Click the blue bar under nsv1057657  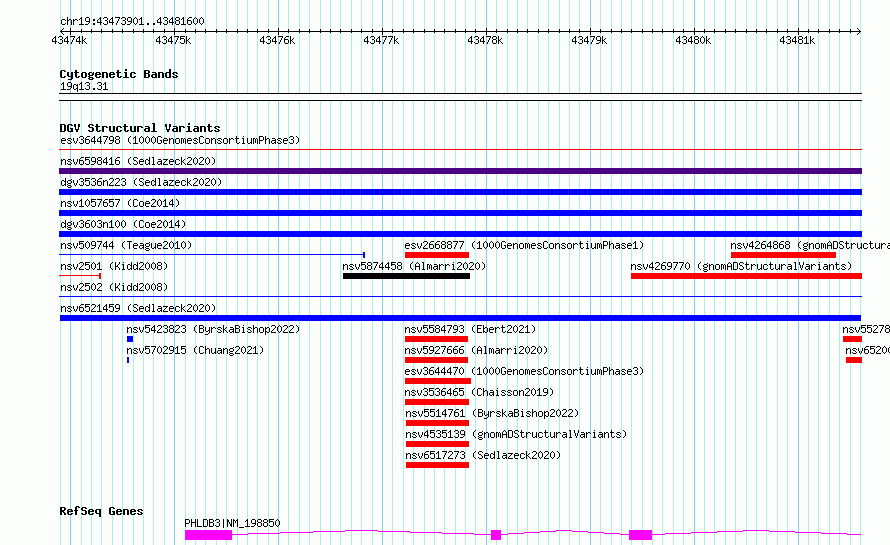(460, 213)
